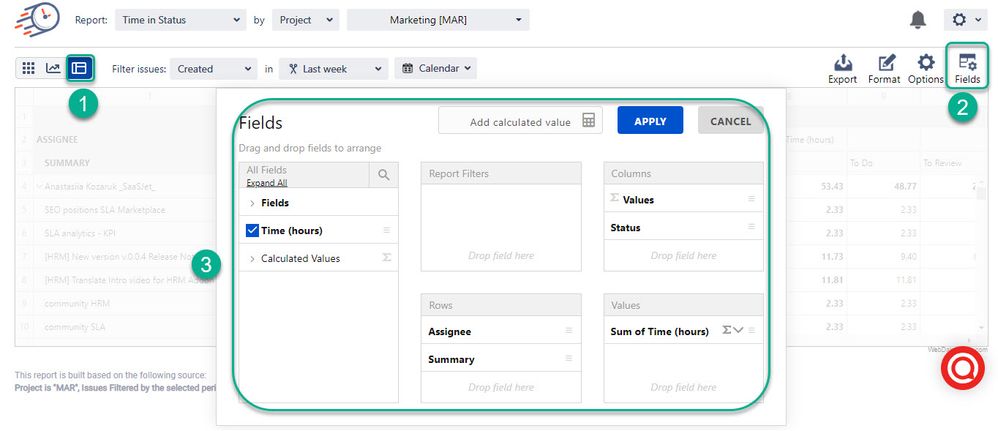Click the Columns 'Drop field here' area
The width and height of the screenshot is (998, 431).
pos(683,255)
